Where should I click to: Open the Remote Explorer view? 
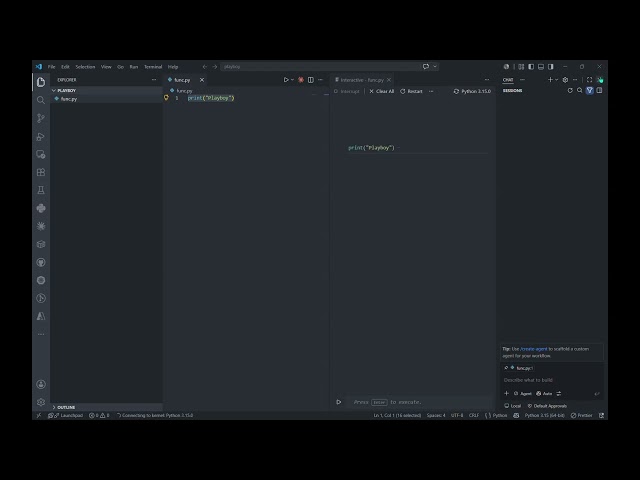coord(41,154)
